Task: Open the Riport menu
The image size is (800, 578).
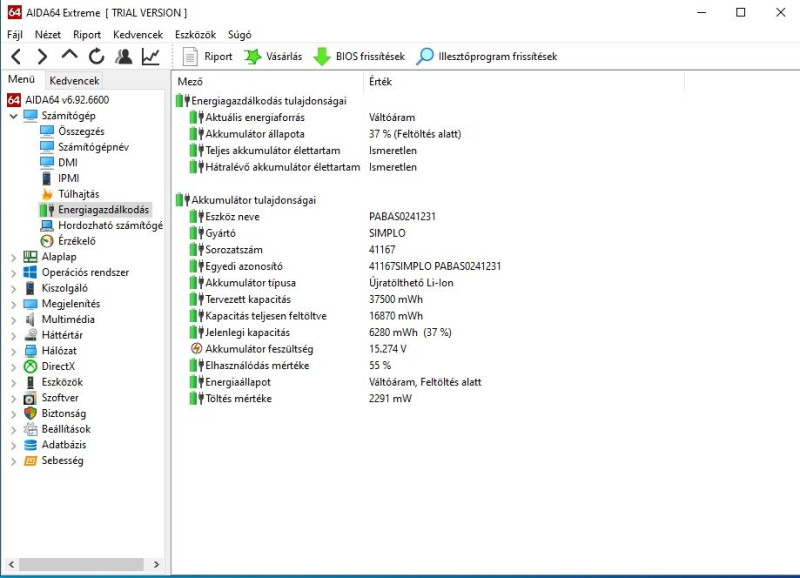Action: pos(87,35)
